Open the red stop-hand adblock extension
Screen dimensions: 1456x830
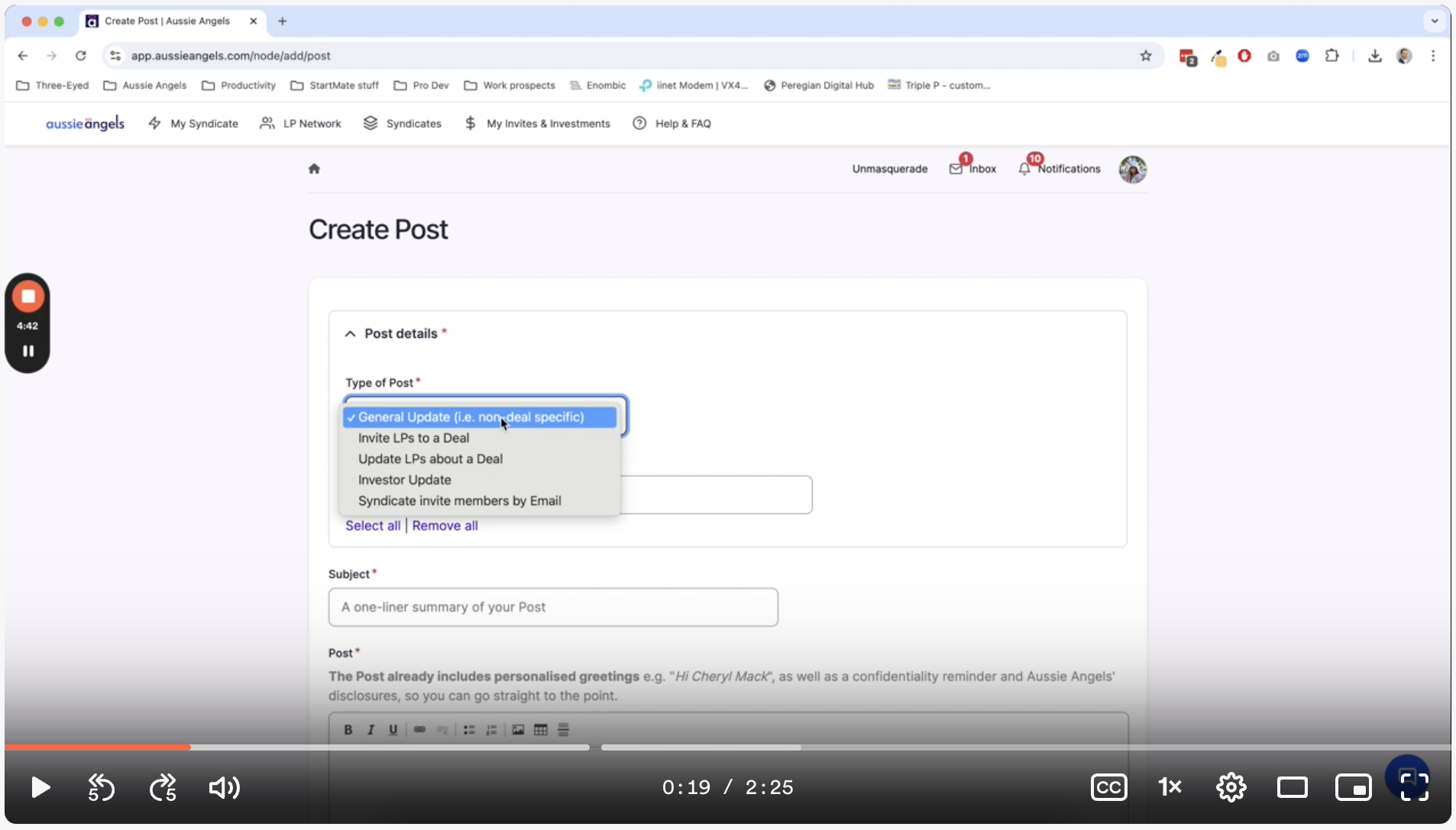(1244, 56)
